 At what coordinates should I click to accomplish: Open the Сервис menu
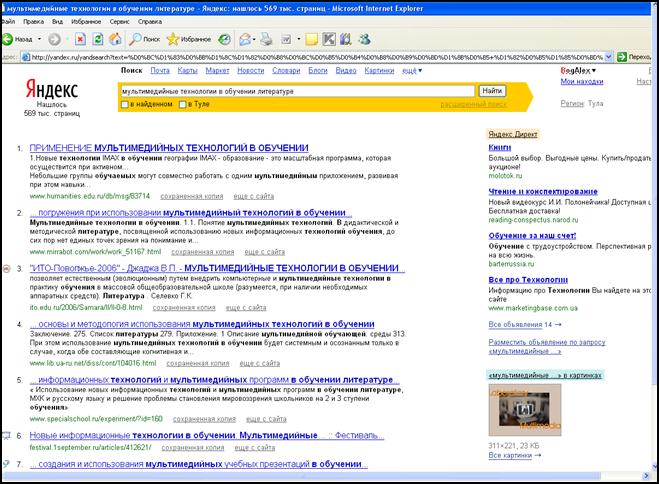tap(119, 21)
